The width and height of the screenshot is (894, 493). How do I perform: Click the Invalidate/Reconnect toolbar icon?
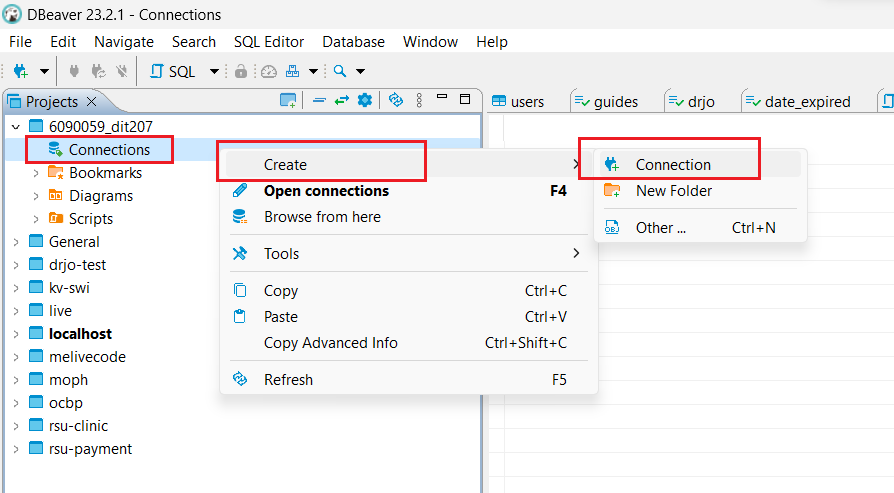coord(98,71)
